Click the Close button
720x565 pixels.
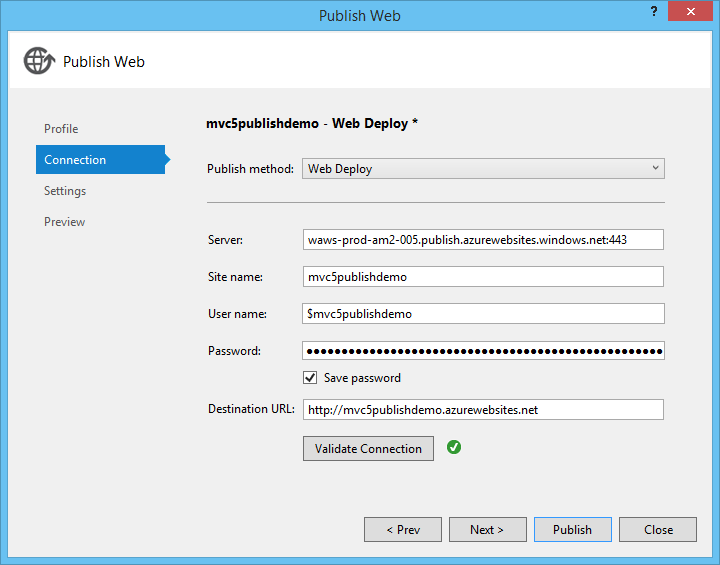pyautogui.click(x=658, y=530)
